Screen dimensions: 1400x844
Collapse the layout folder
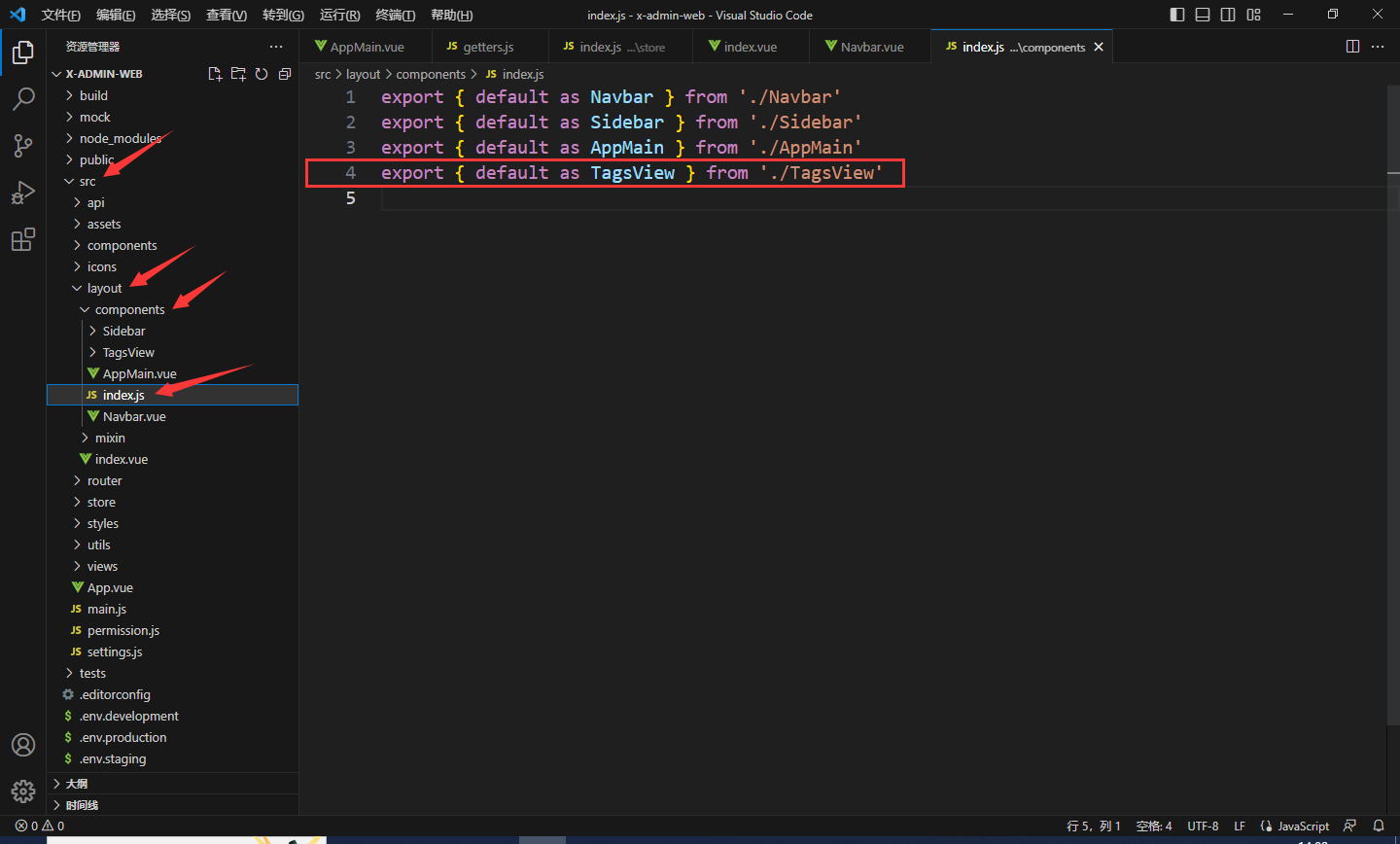(173, 288)
